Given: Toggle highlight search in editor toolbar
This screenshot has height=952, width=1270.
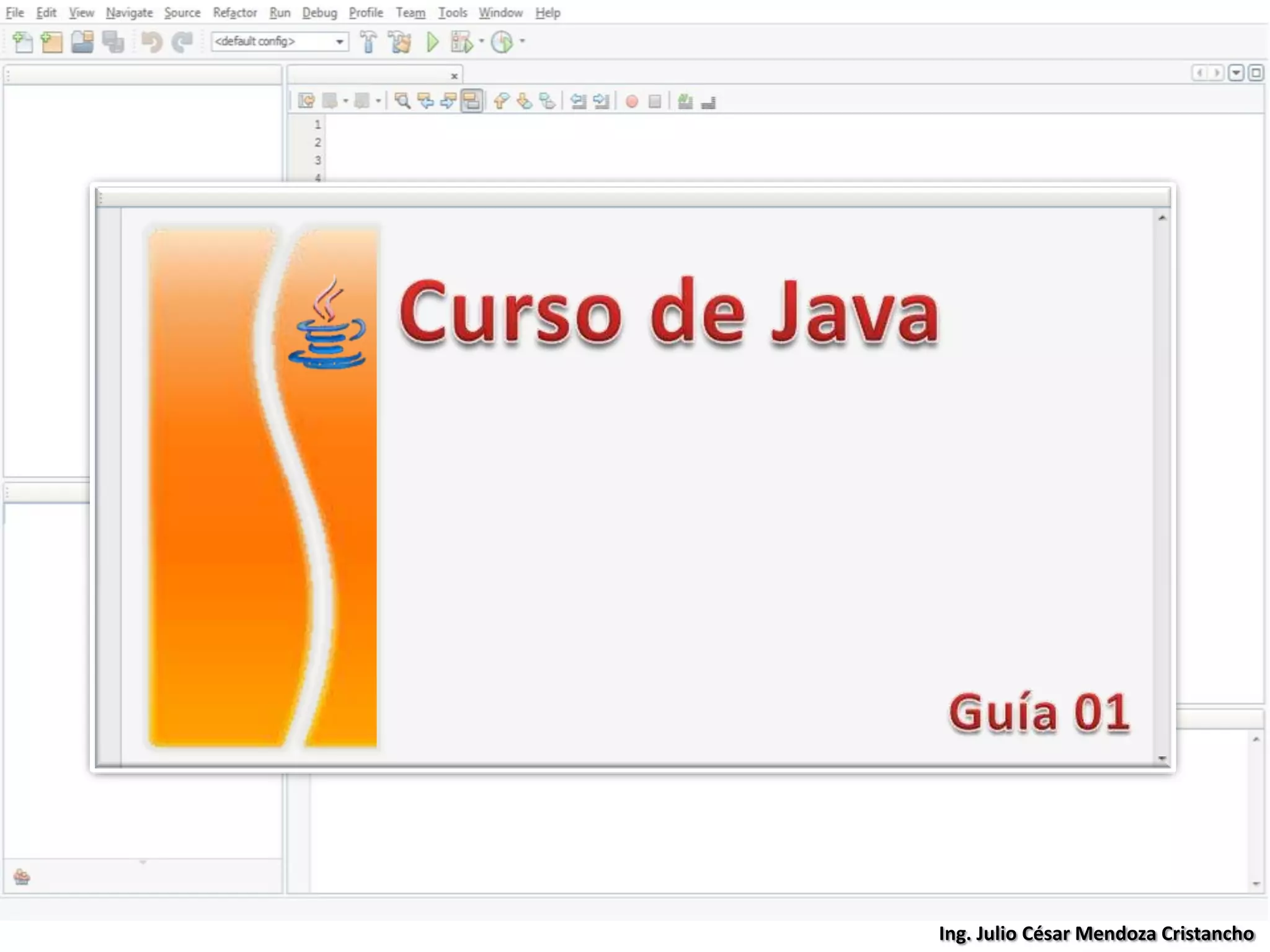Looking at the screenshot, I should [472, 101].
